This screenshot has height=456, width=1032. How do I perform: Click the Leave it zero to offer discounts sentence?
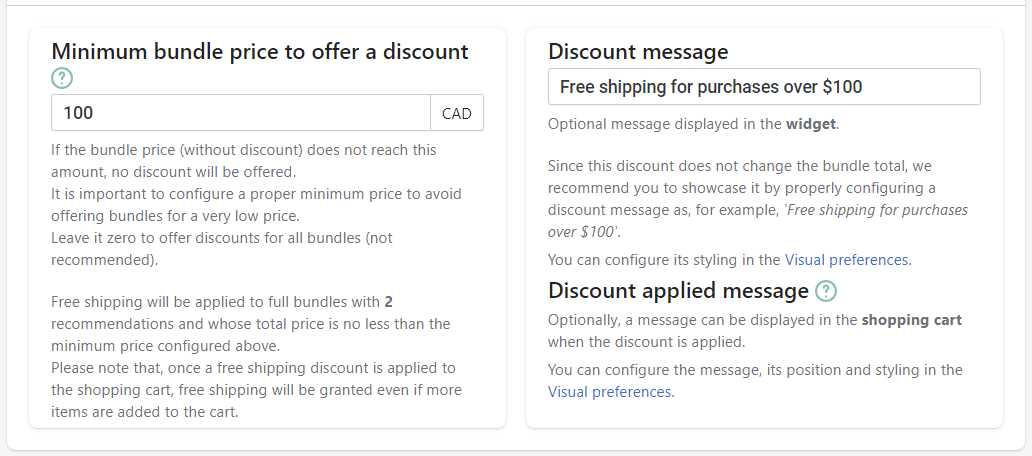222,248
